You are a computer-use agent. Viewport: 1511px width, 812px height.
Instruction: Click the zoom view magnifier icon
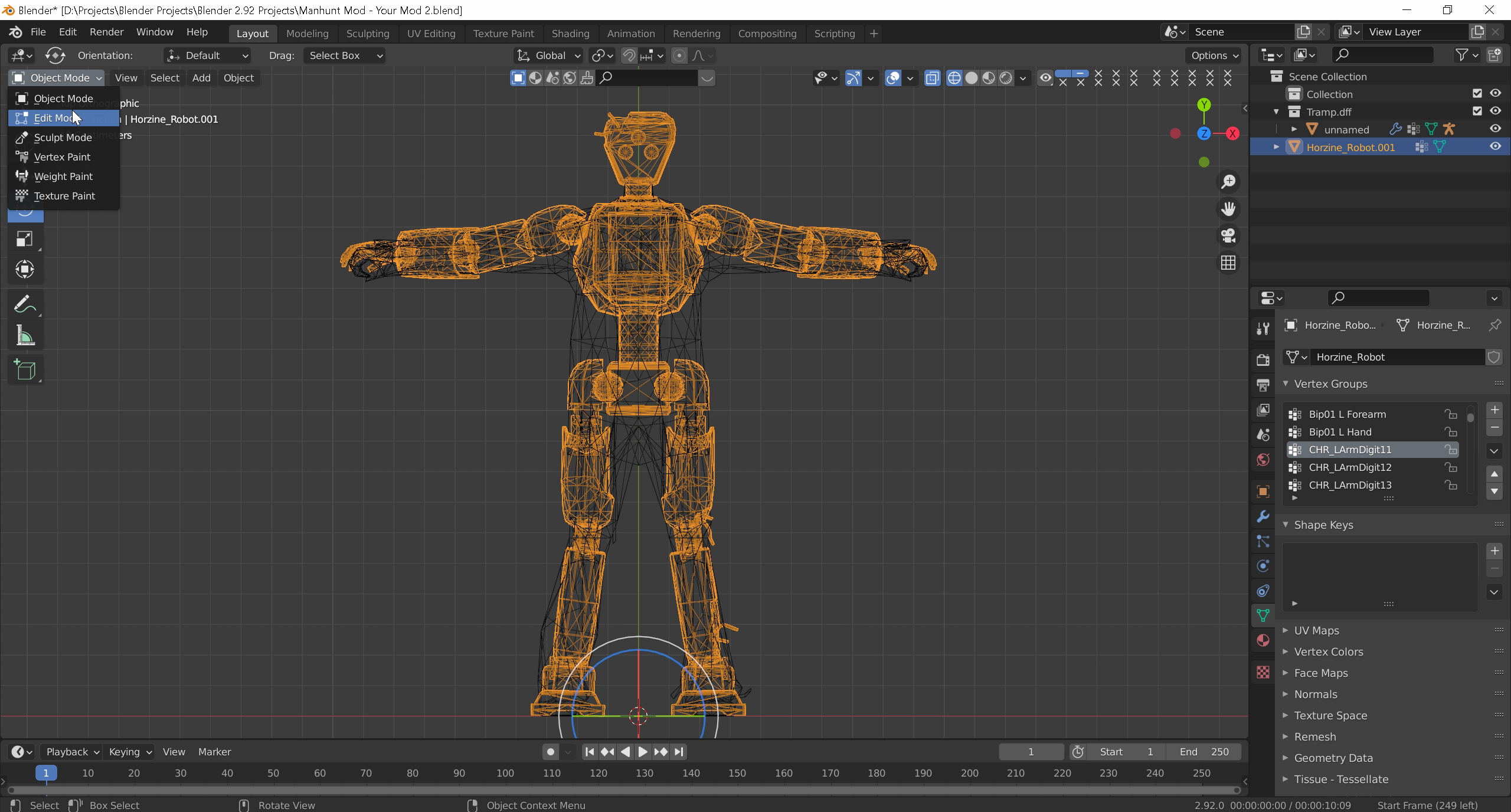pyautogui.click(x=1228, y=182)
